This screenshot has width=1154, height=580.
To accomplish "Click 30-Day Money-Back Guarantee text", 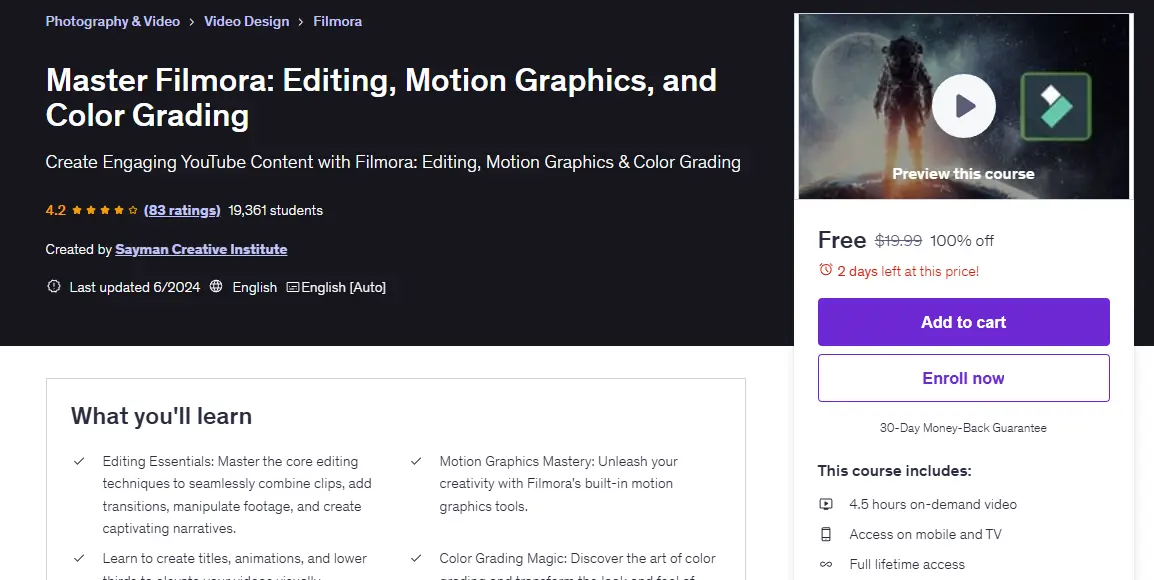I will pos(963,428).
